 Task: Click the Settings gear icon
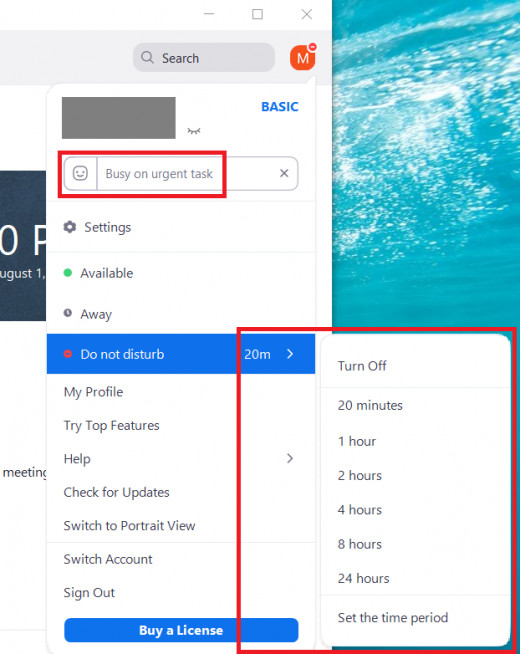point(70,227)
